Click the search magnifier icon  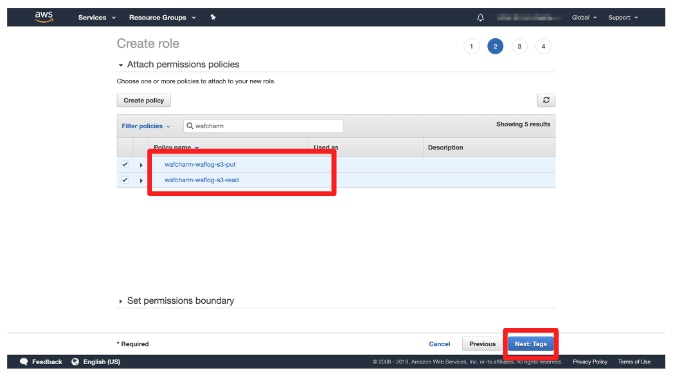[190, 126]
